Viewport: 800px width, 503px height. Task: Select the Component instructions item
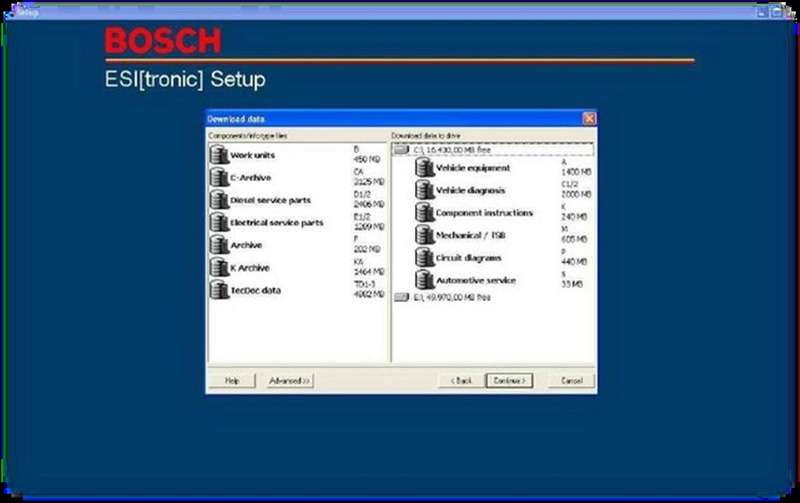coord(484,213)
